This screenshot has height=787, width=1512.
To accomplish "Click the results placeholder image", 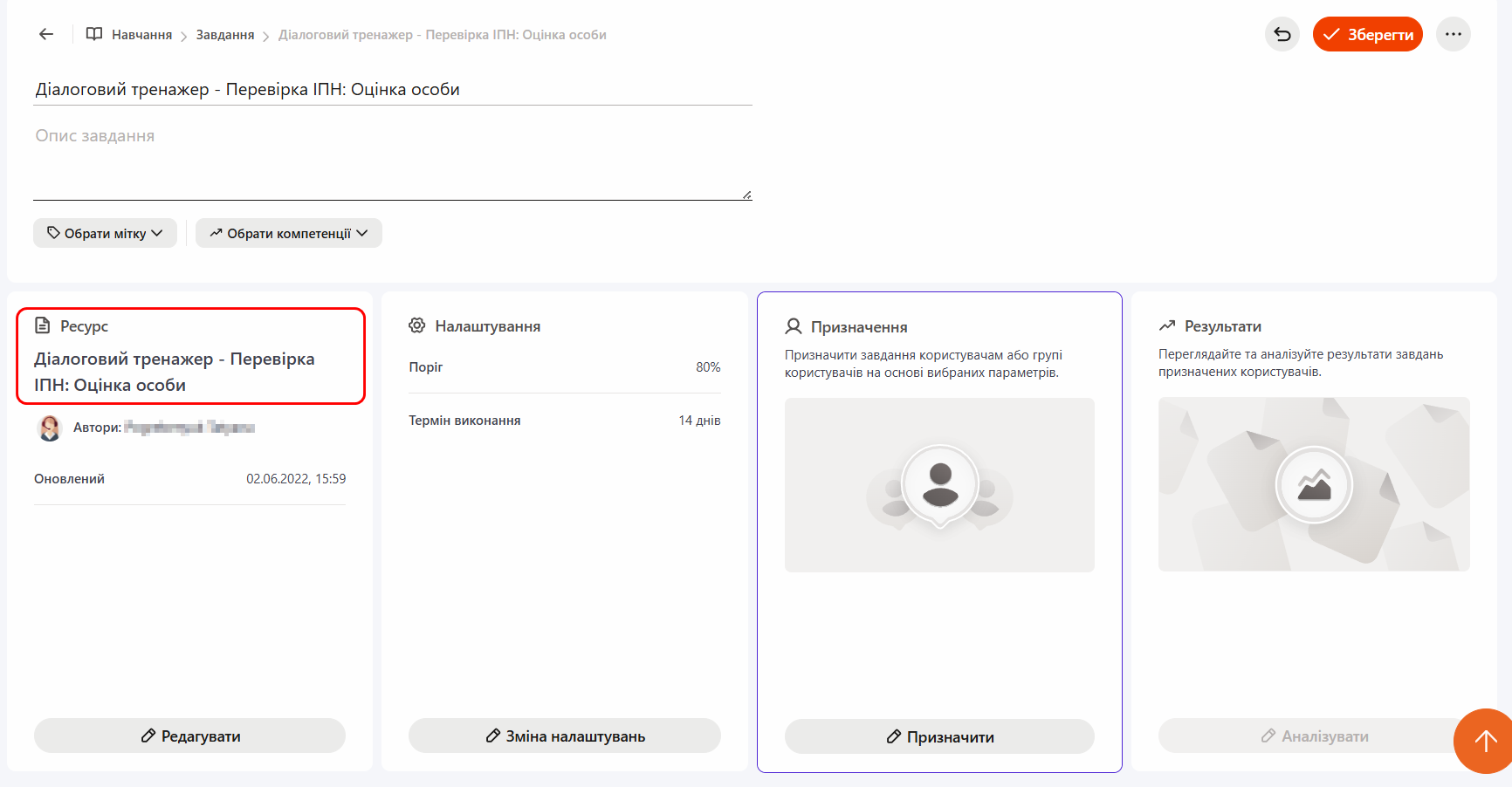I will 1314,484.
